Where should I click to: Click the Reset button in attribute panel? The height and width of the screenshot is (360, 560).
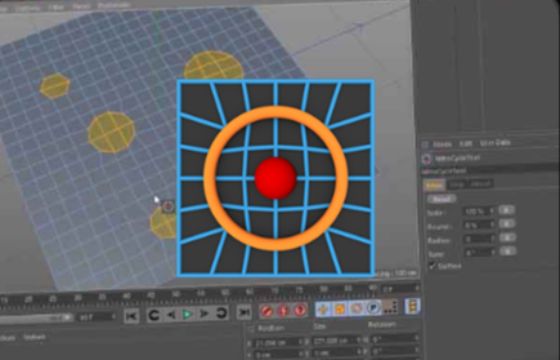[442, 199]
